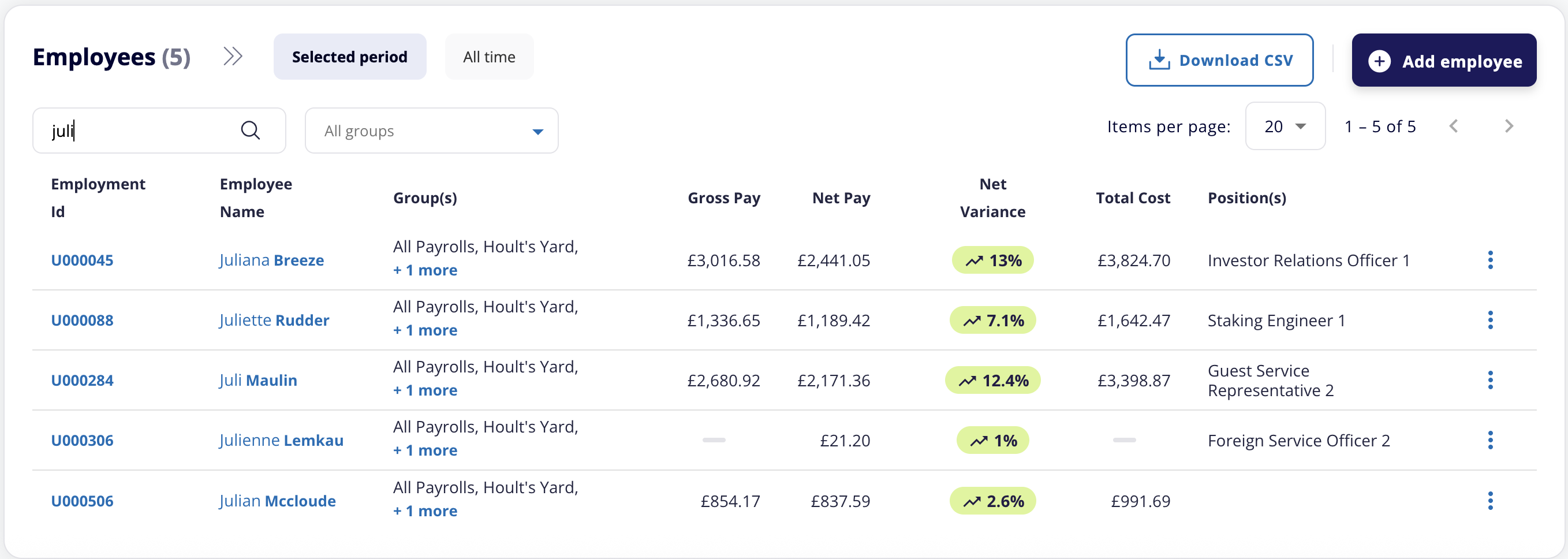The height and width of the screenshot is (559, 1568).
Task: Open kebab menu for Juliana Breeze
Action: 1490,260
